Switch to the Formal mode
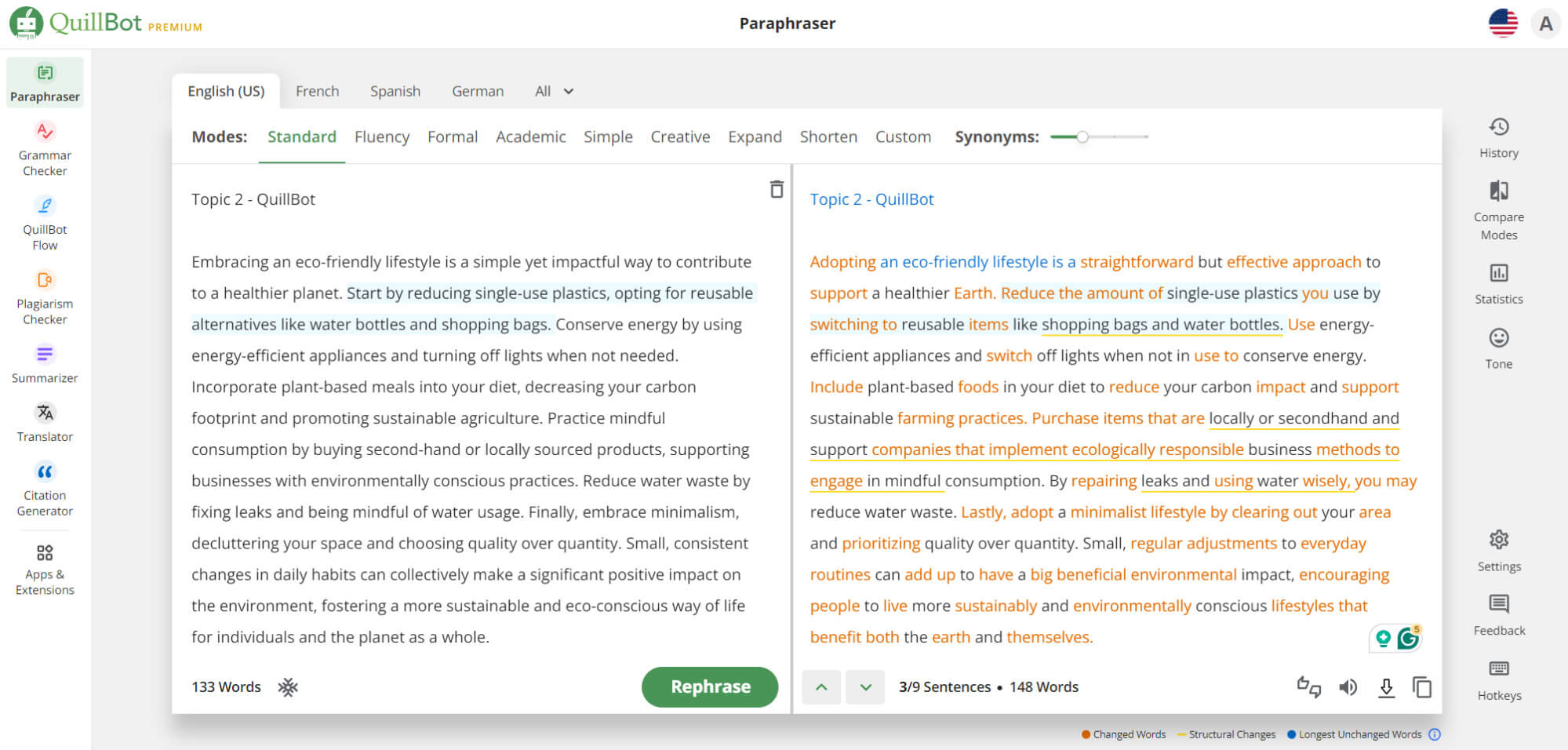Screen dimensions: 1568x750 452,137
